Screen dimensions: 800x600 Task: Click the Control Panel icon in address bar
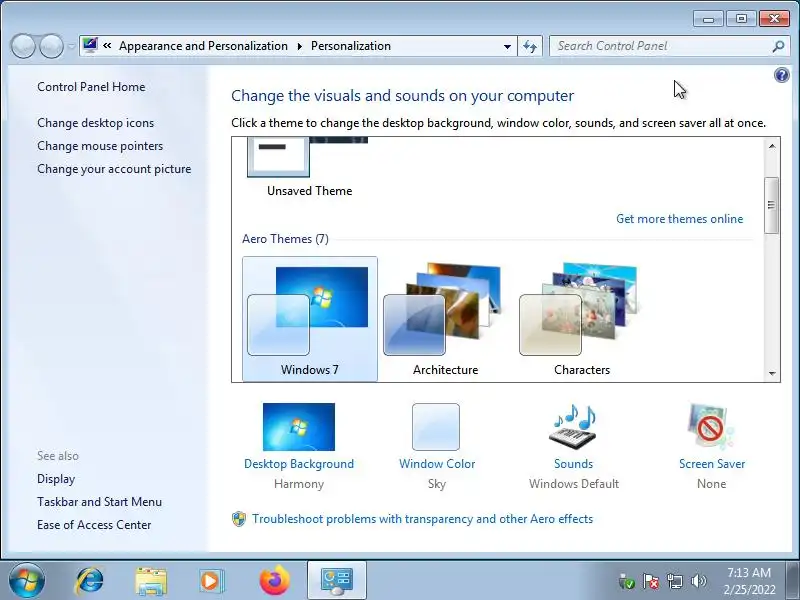90,45
